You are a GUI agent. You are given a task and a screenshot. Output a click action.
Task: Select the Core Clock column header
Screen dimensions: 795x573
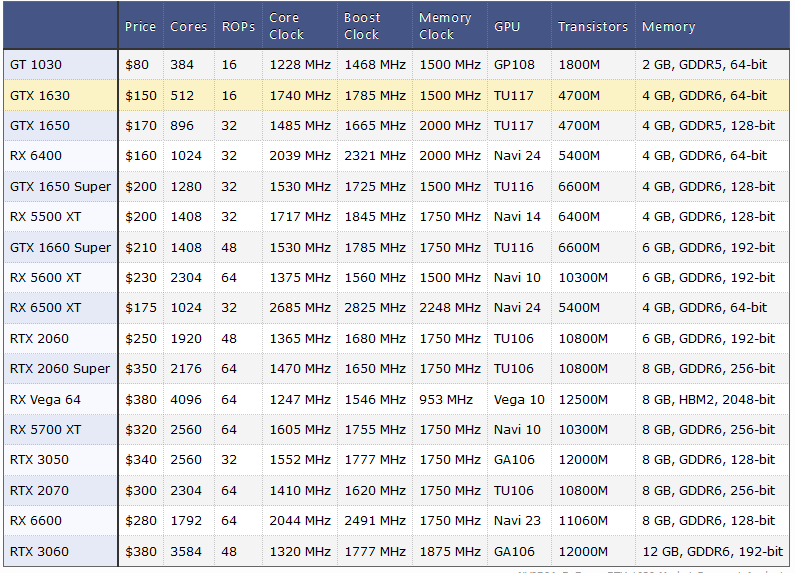point(287,27)
